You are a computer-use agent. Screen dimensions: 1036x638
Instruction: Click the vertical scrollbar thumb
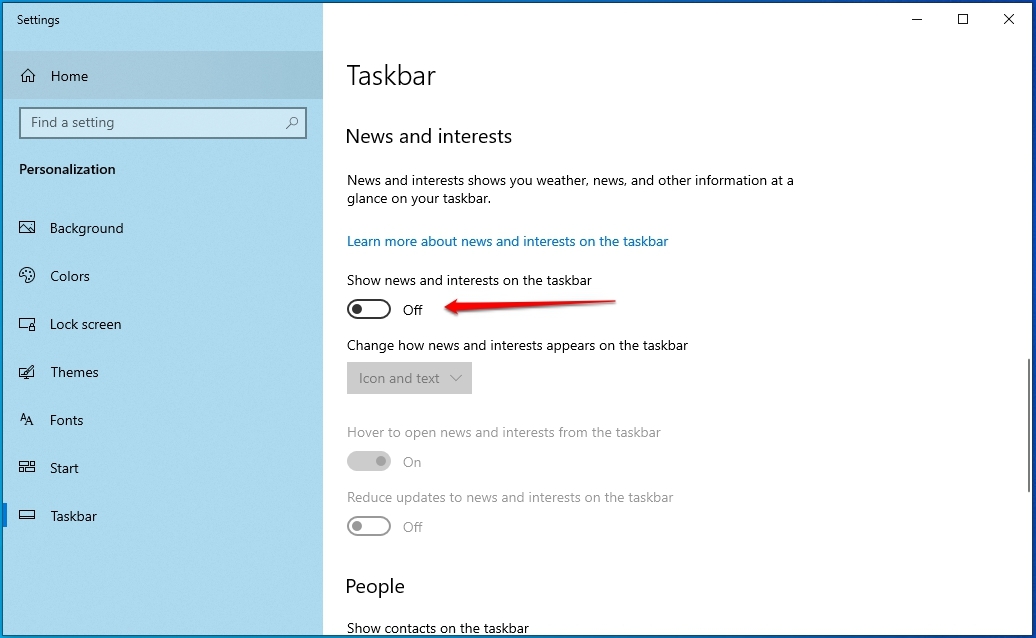click(x=1029, y=425)
